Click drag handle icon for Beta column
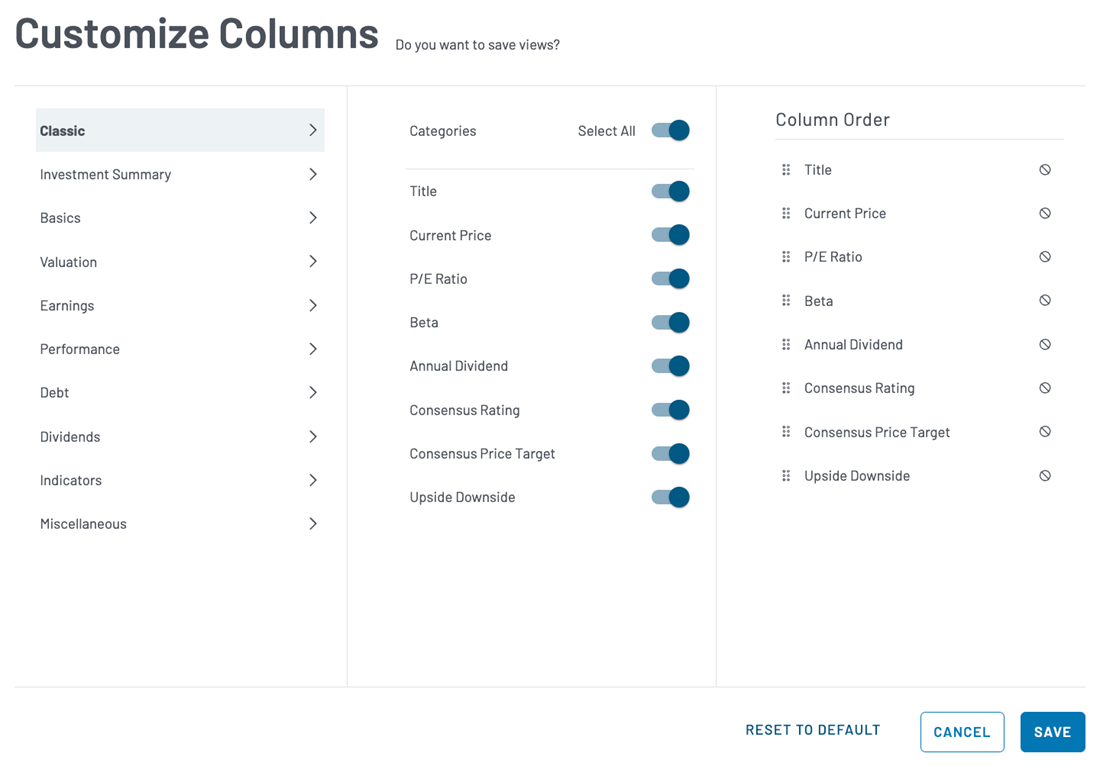Image resolution: width=1100 pixels, height=766 pixels. point(786,300)
